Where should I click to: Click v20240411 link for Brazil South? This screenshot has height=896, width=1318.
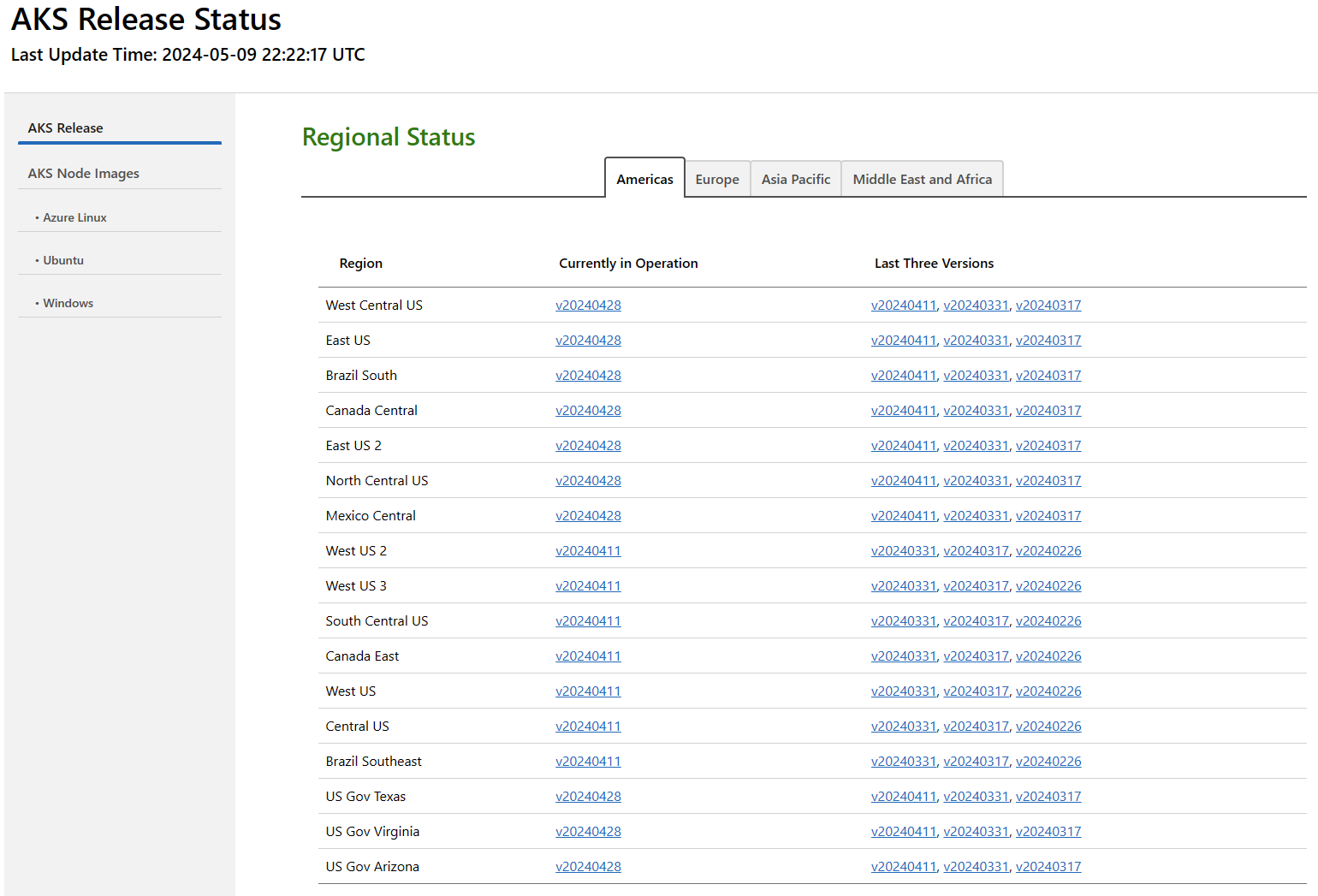pos(904,375)
